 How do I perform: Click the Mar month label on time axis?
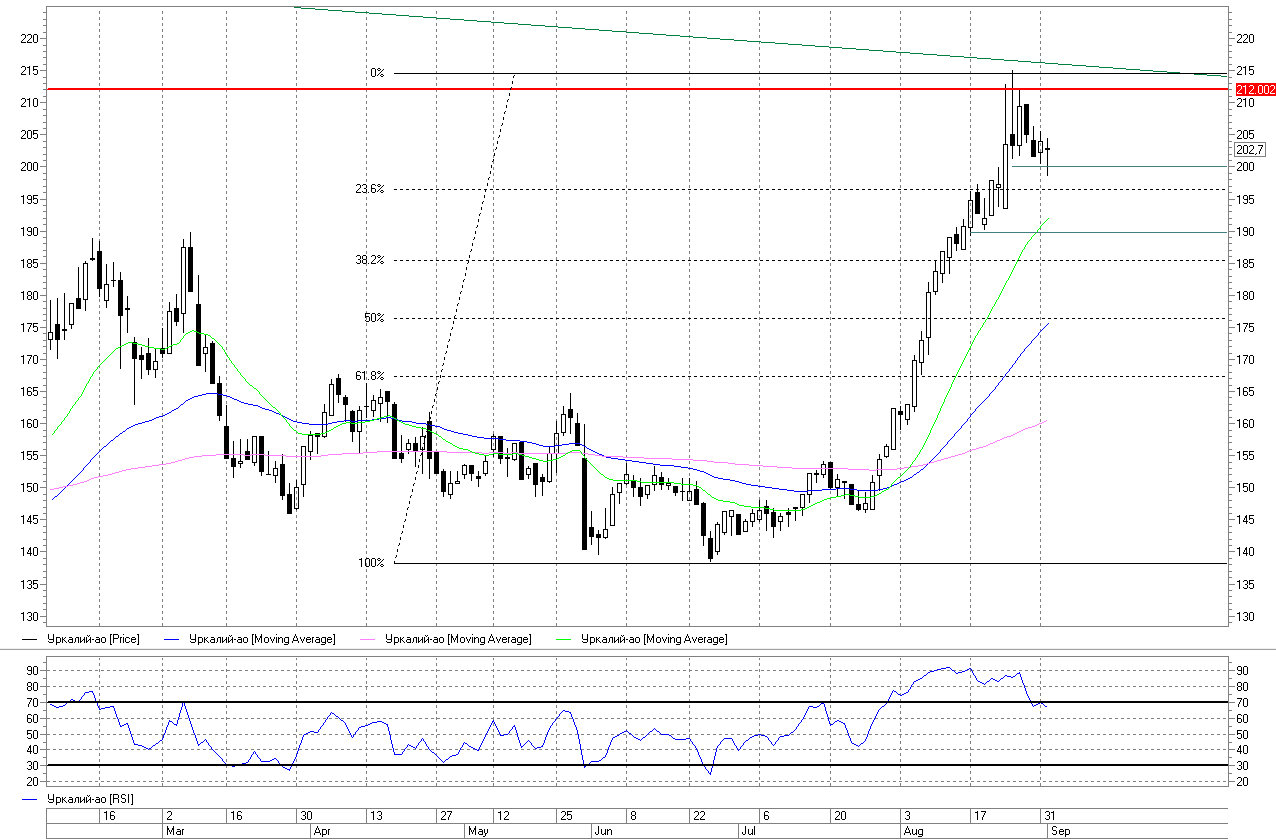tap(174, 831)
